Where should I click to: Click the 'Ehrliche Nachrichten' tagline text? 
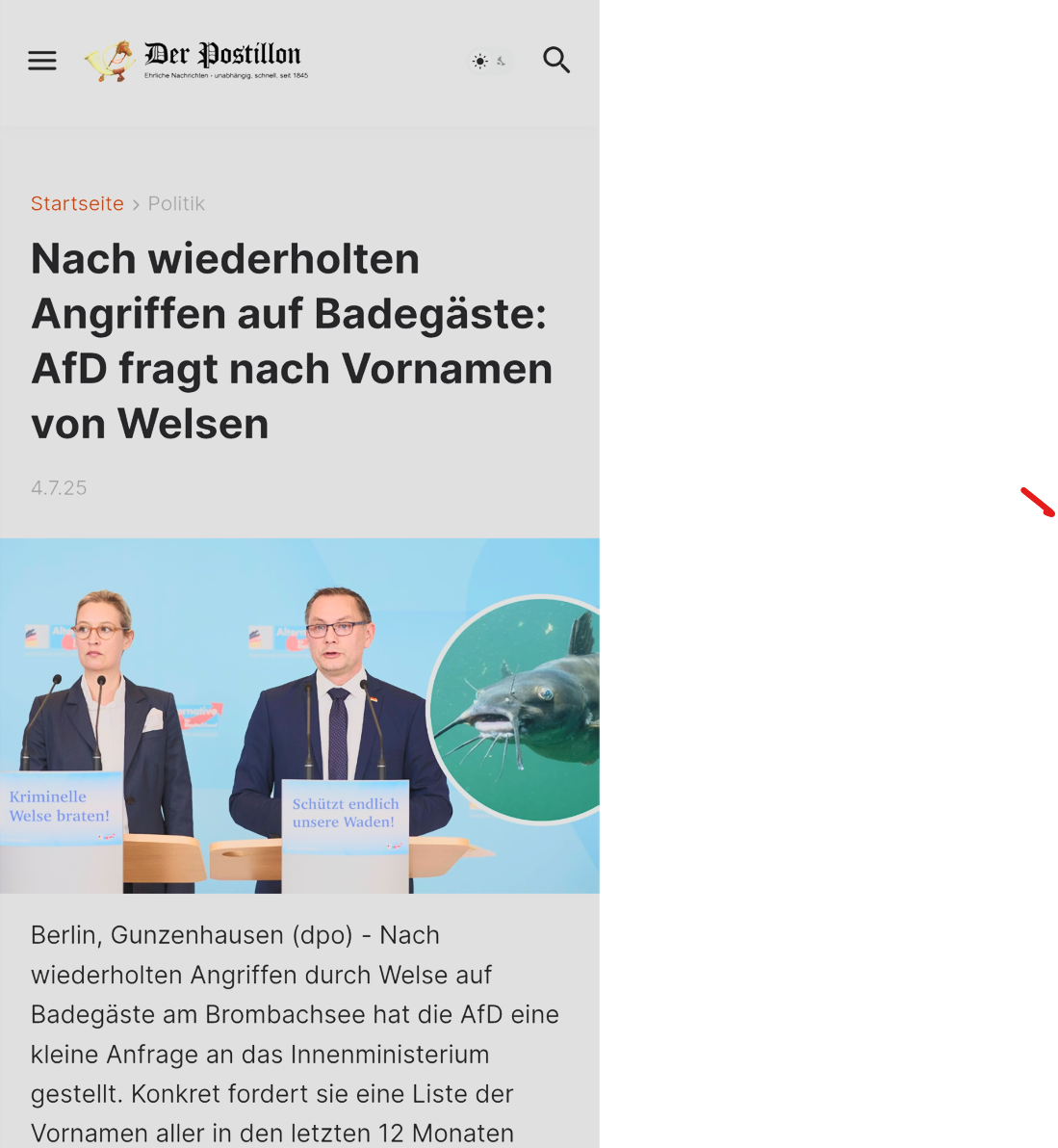point(226,75)
